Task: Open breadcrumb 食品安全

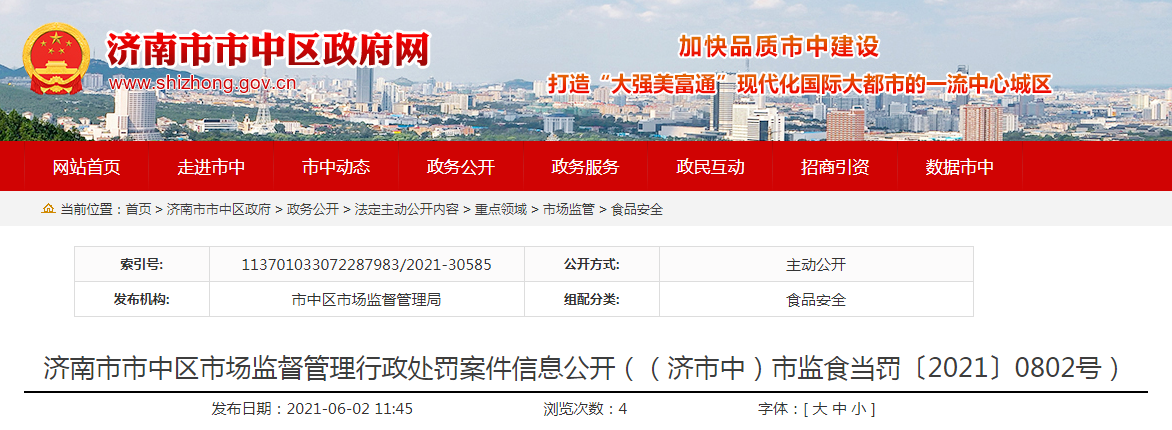Action: pos(637,210)
